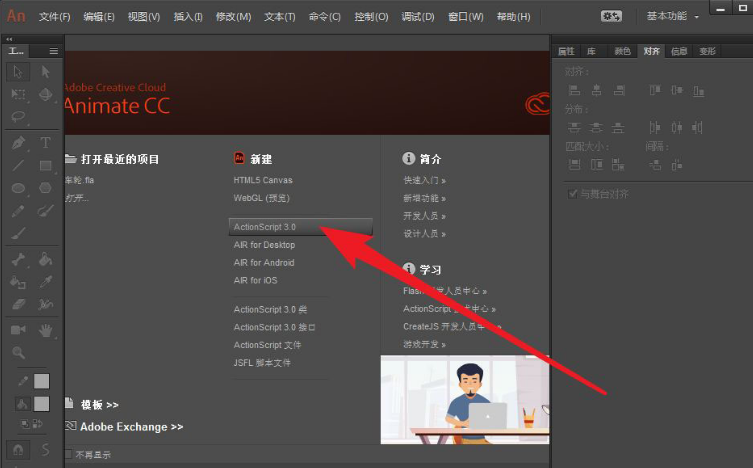Click the stroke color swatch
The image size is (753, 468).
(x=41, y=381)
